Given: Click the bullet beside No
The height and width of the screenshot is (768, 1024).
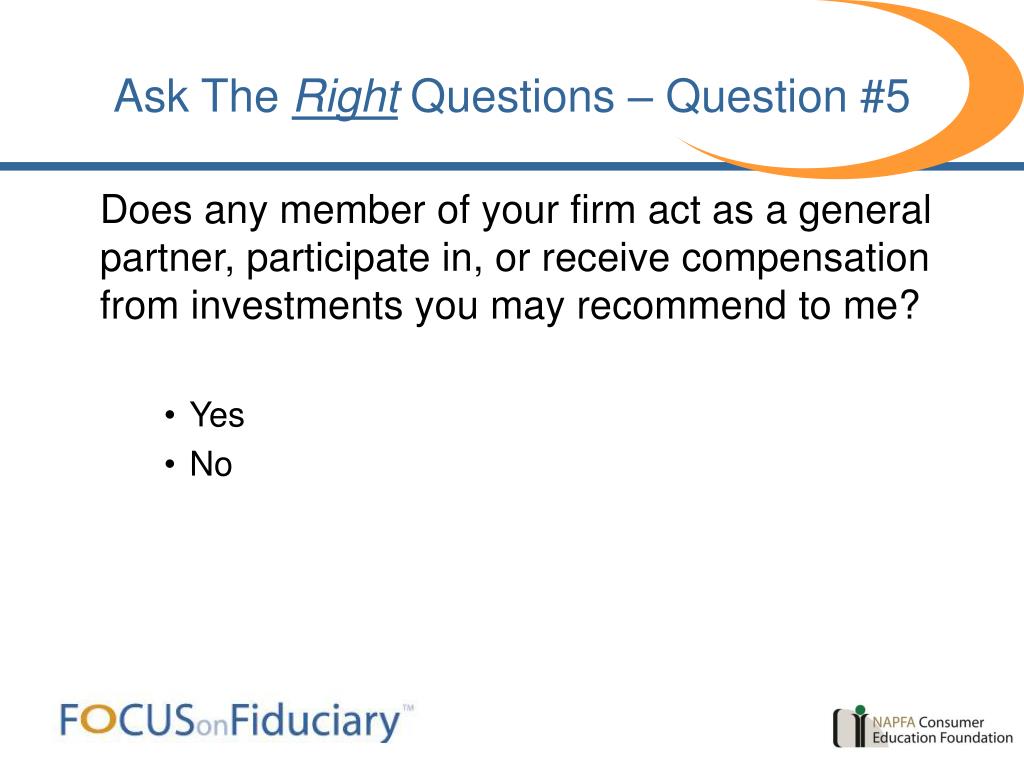Looking at the screenshot, I should (x=170, y=465).
